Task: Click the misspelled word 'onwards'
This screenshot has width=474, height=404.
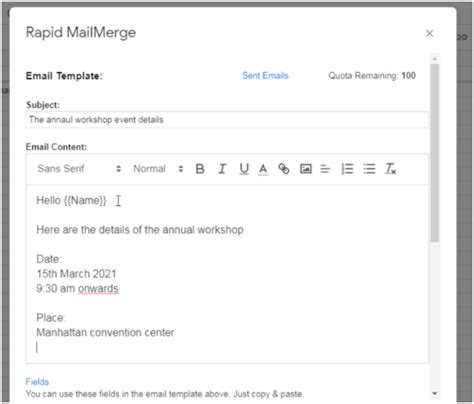Action: click(98, 289)
